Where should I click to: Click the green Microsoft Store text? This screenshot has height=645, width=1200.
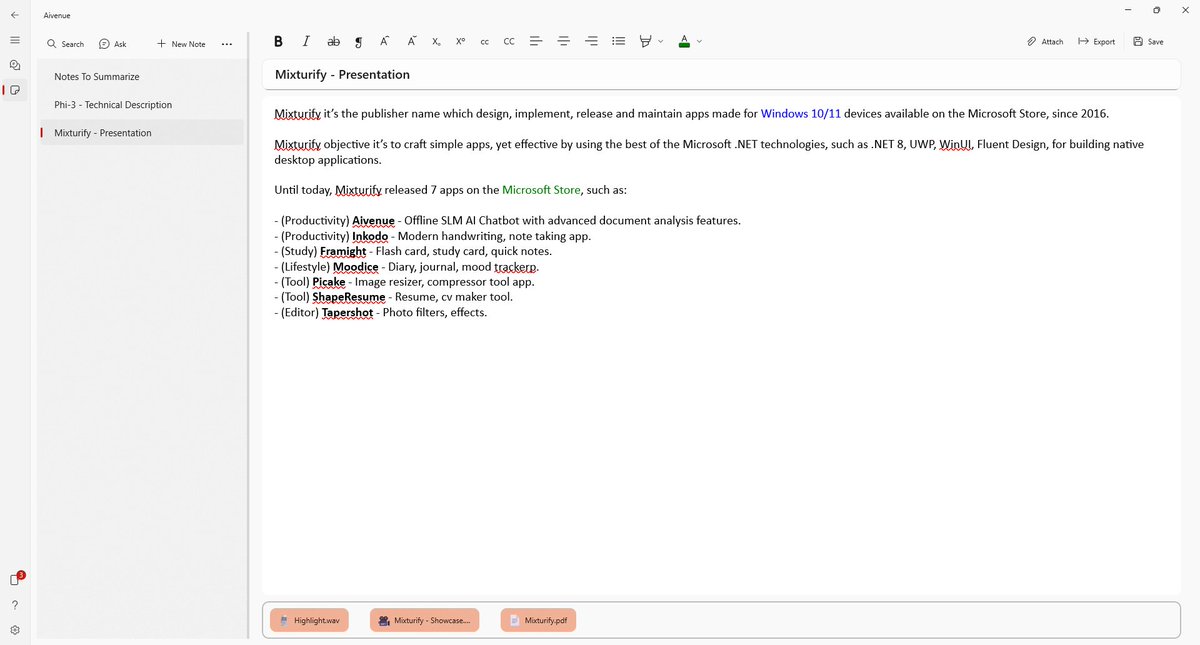542,190
